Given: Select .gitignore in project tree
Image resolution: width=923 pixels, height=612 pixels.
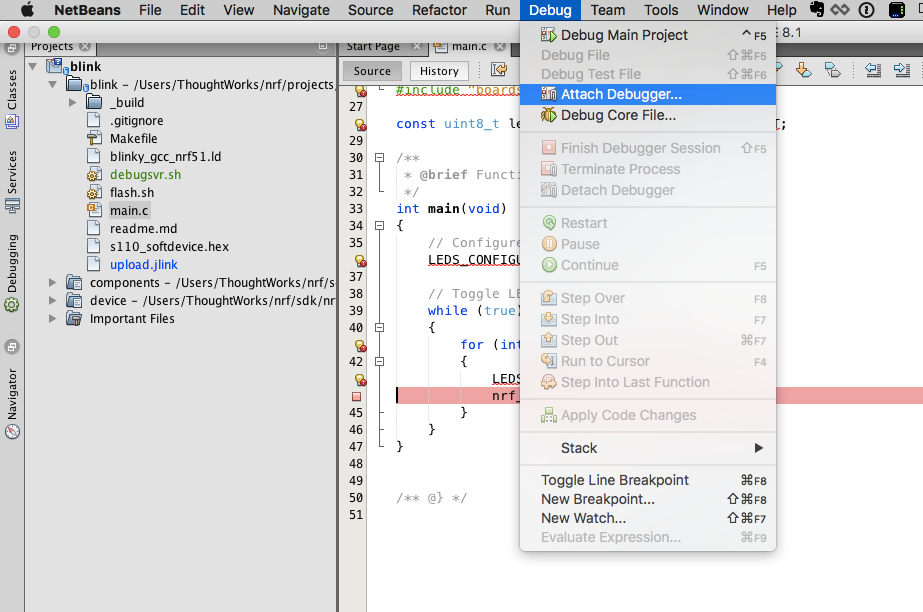Looking at the screenshot, I should click(x=137, y=121).
